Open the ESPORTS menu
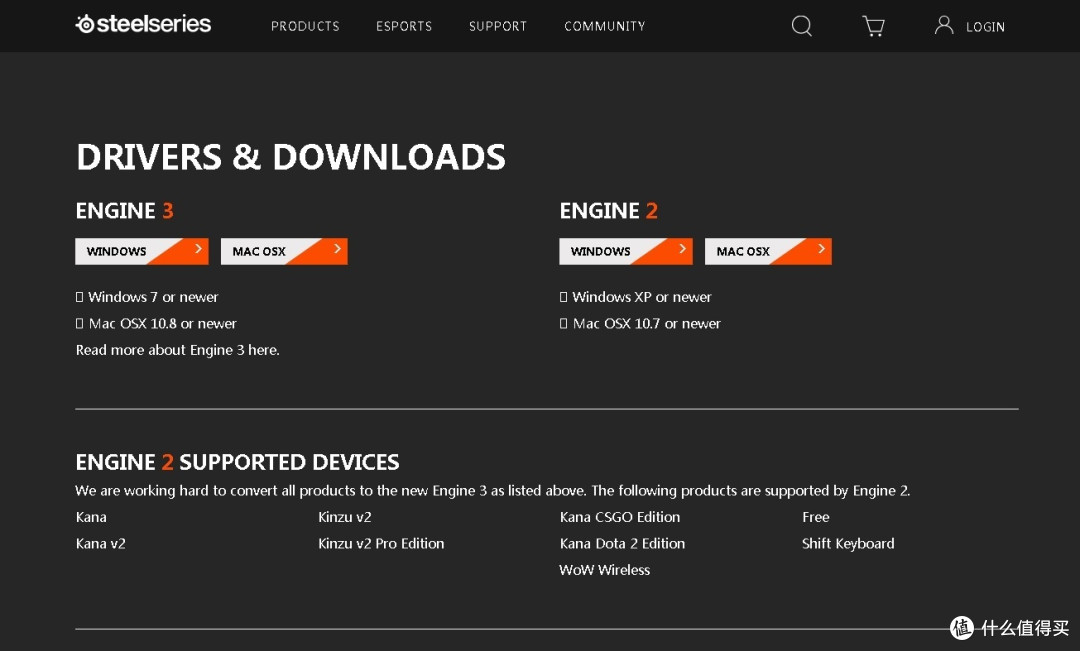The height and width of the screenshot is (651, 1080). pos(404,26)
